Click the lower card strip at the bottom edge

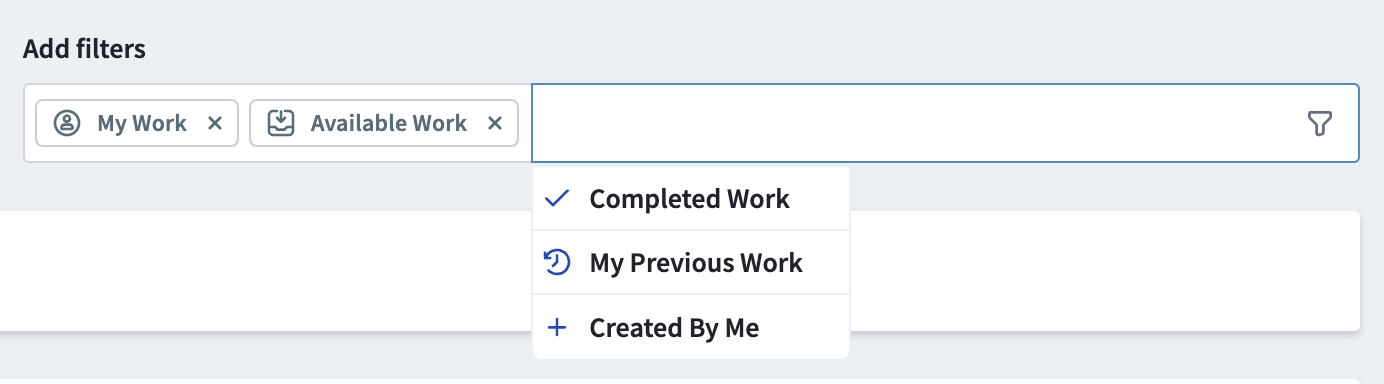(x=680, y=381)
